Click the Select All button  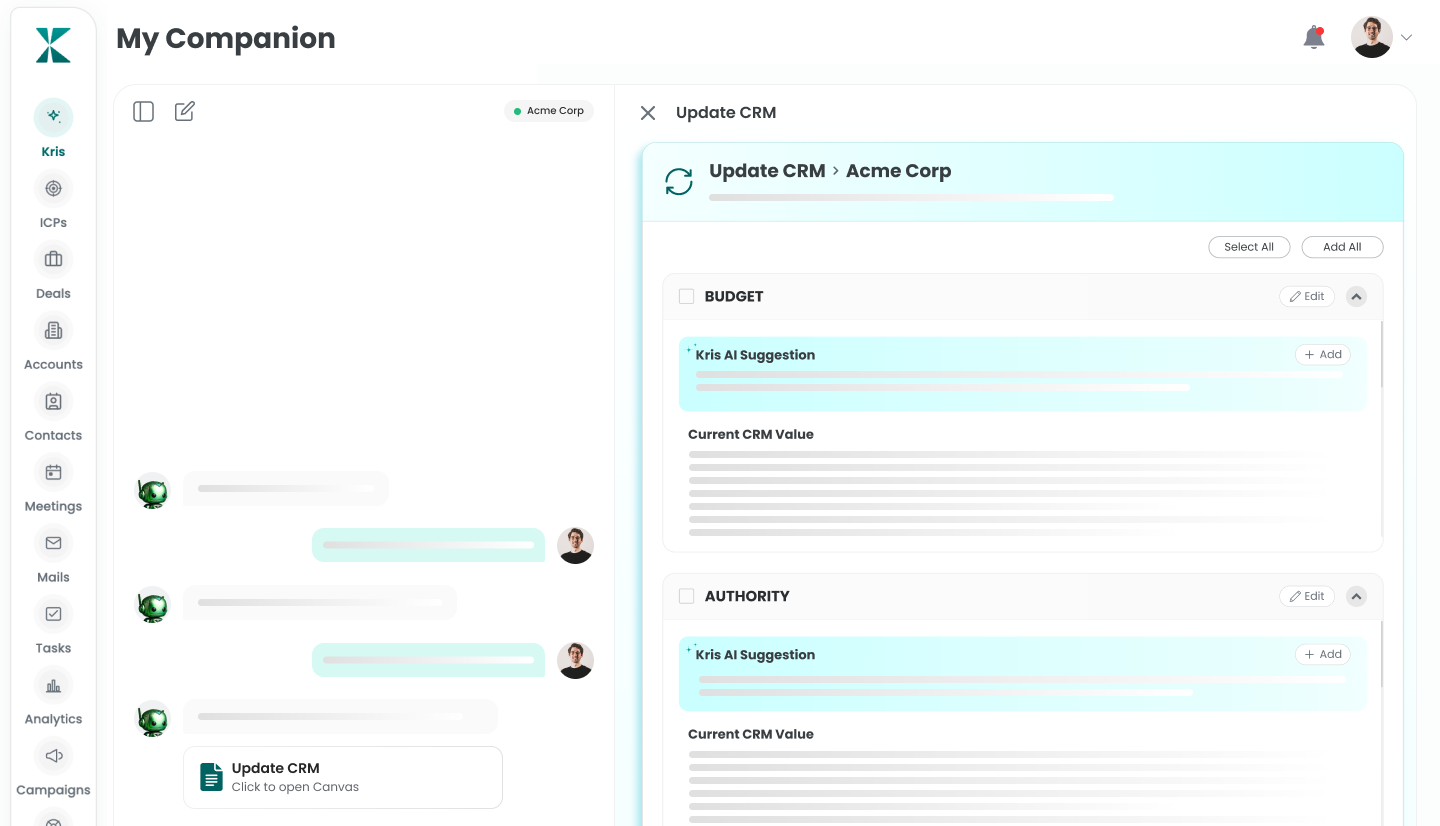click(1249, 247)
